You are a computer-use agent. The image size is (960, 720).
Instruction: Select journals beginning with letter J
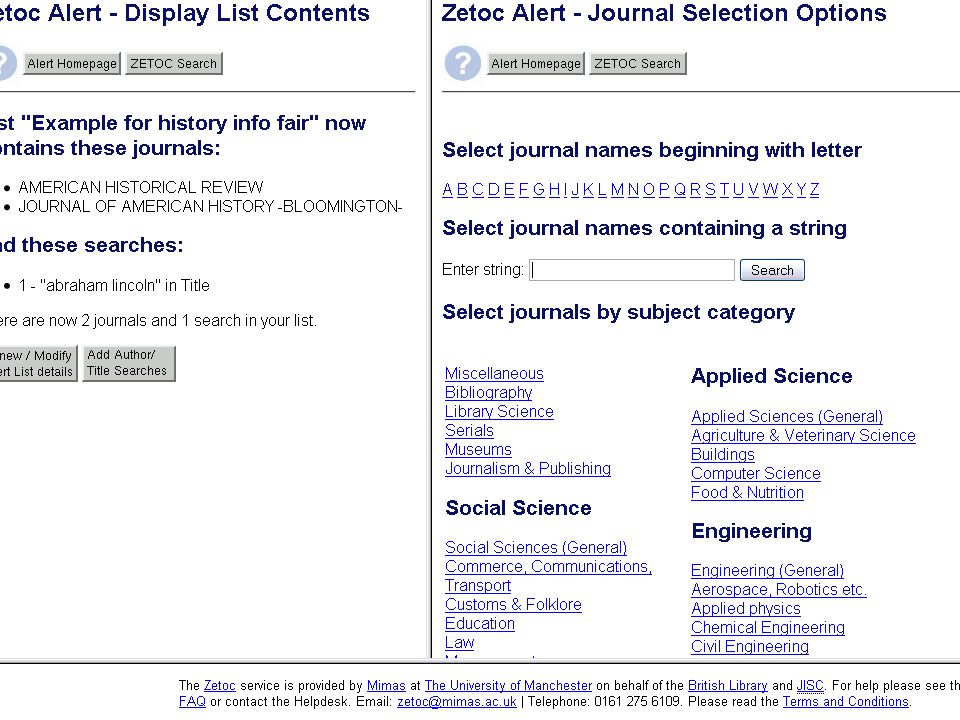(574, 190)
